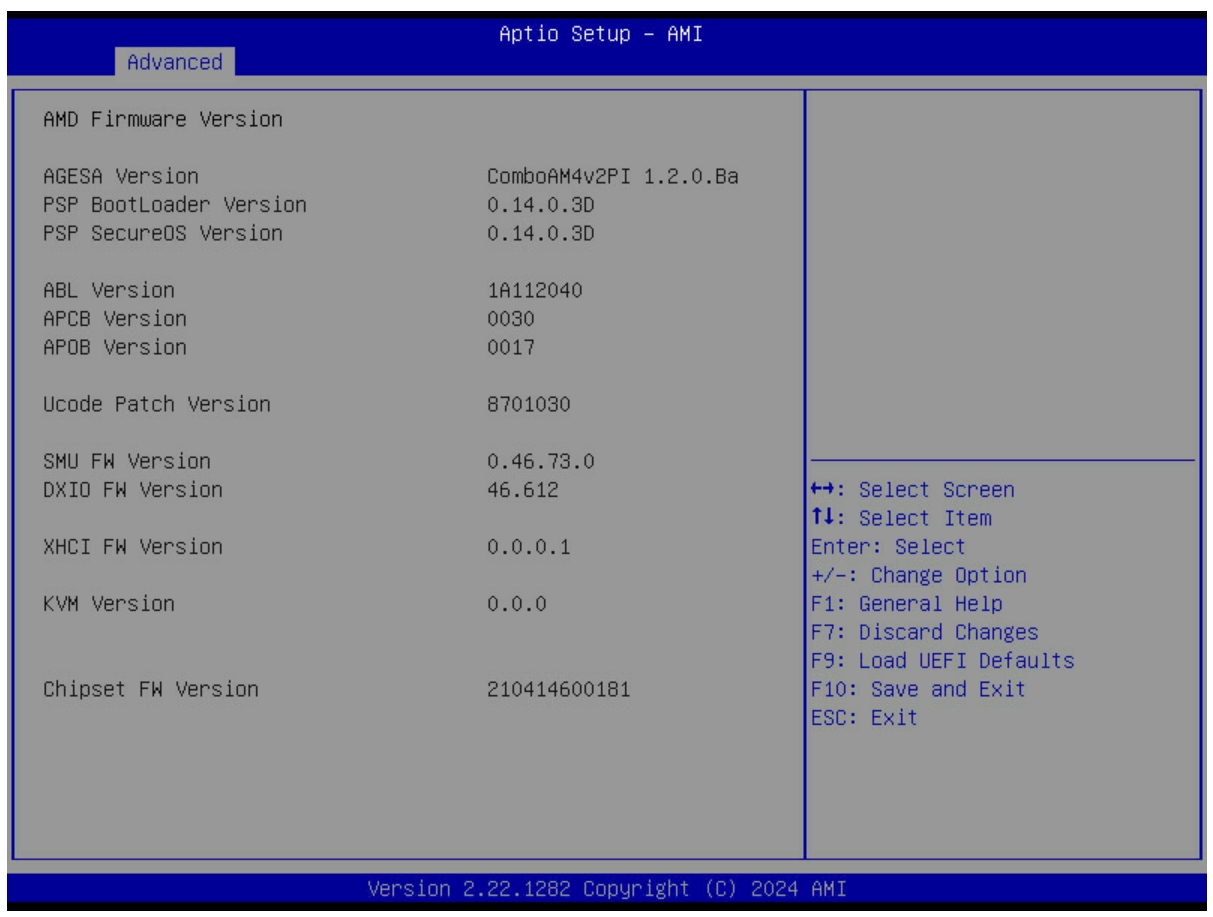Select the KVM Version row
Viewport: 1213px width, 917px height.
[x=109, y=604]
